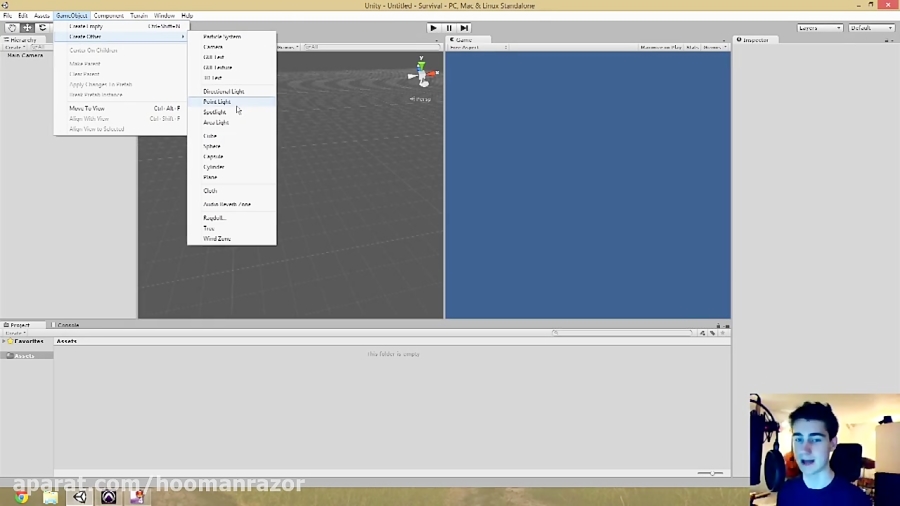
Task: Click the Project search field
Action: click(623, 333)
